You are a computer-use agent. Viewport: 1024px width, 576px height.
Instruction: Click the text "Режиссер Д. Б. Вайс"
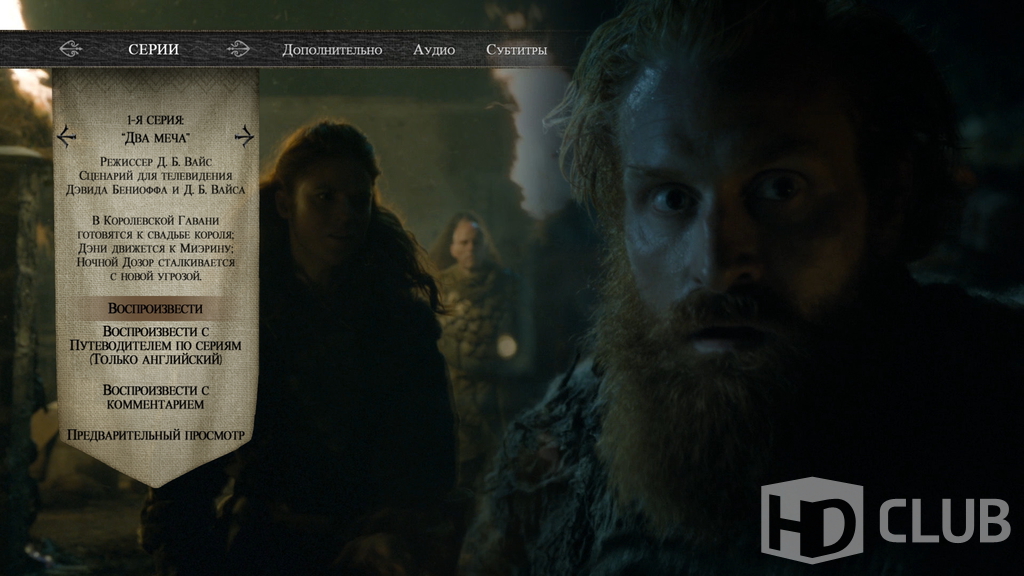[x=155, y=161]
